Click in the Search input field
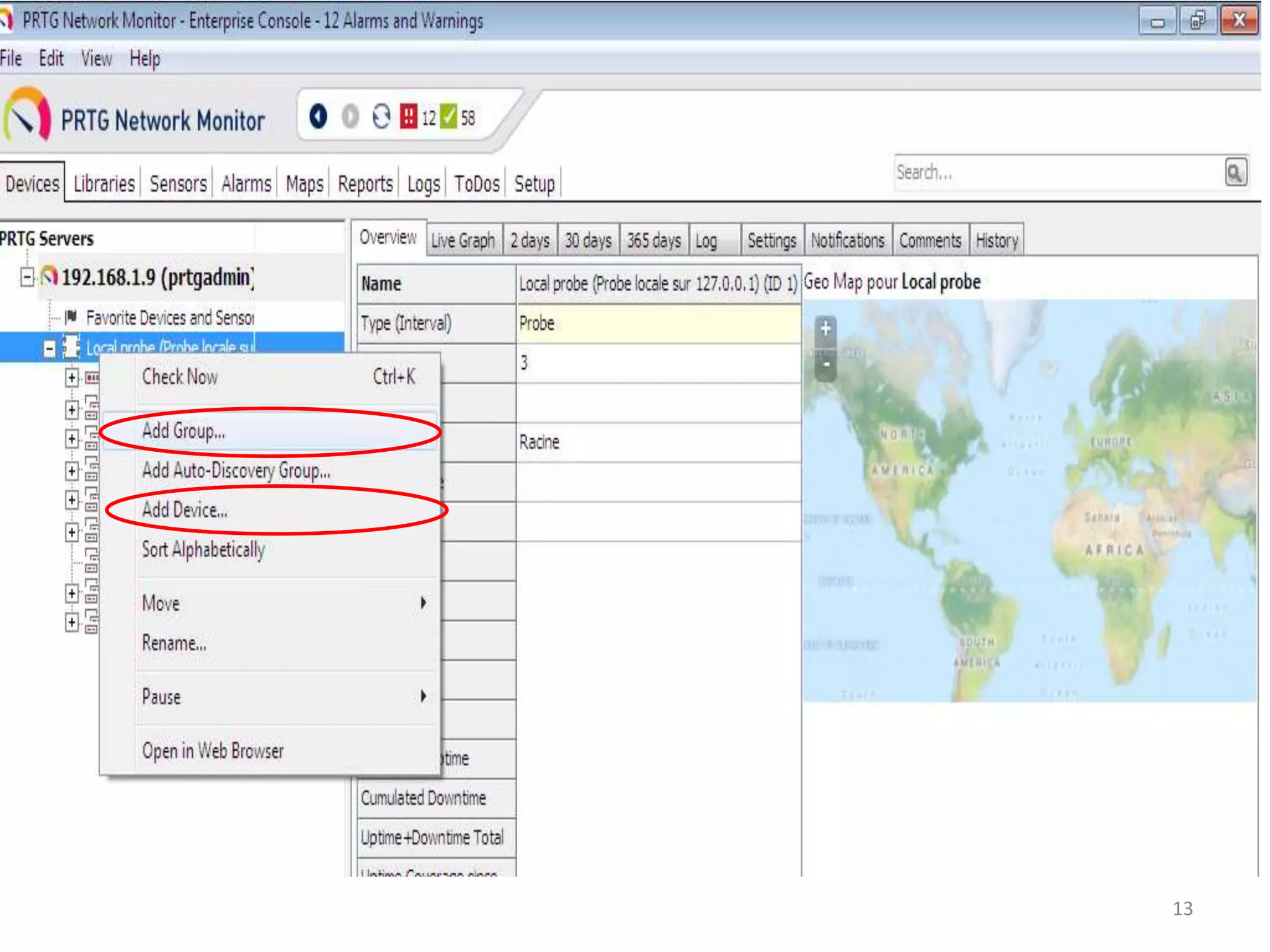 coord(1054,172)
